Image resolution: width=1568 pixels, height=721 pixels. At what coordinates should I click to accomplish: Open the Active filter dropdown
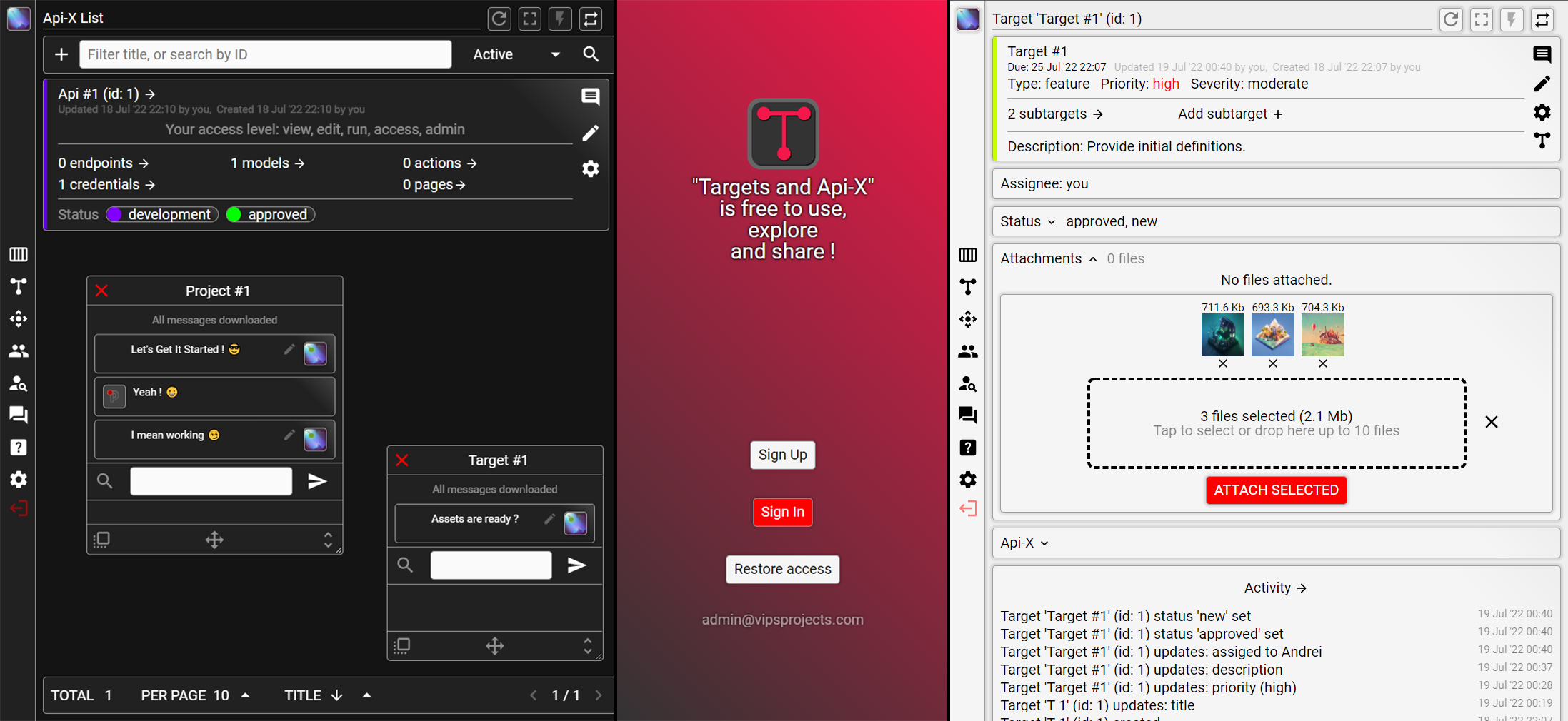pyautogui.click(x=516, y=54)
